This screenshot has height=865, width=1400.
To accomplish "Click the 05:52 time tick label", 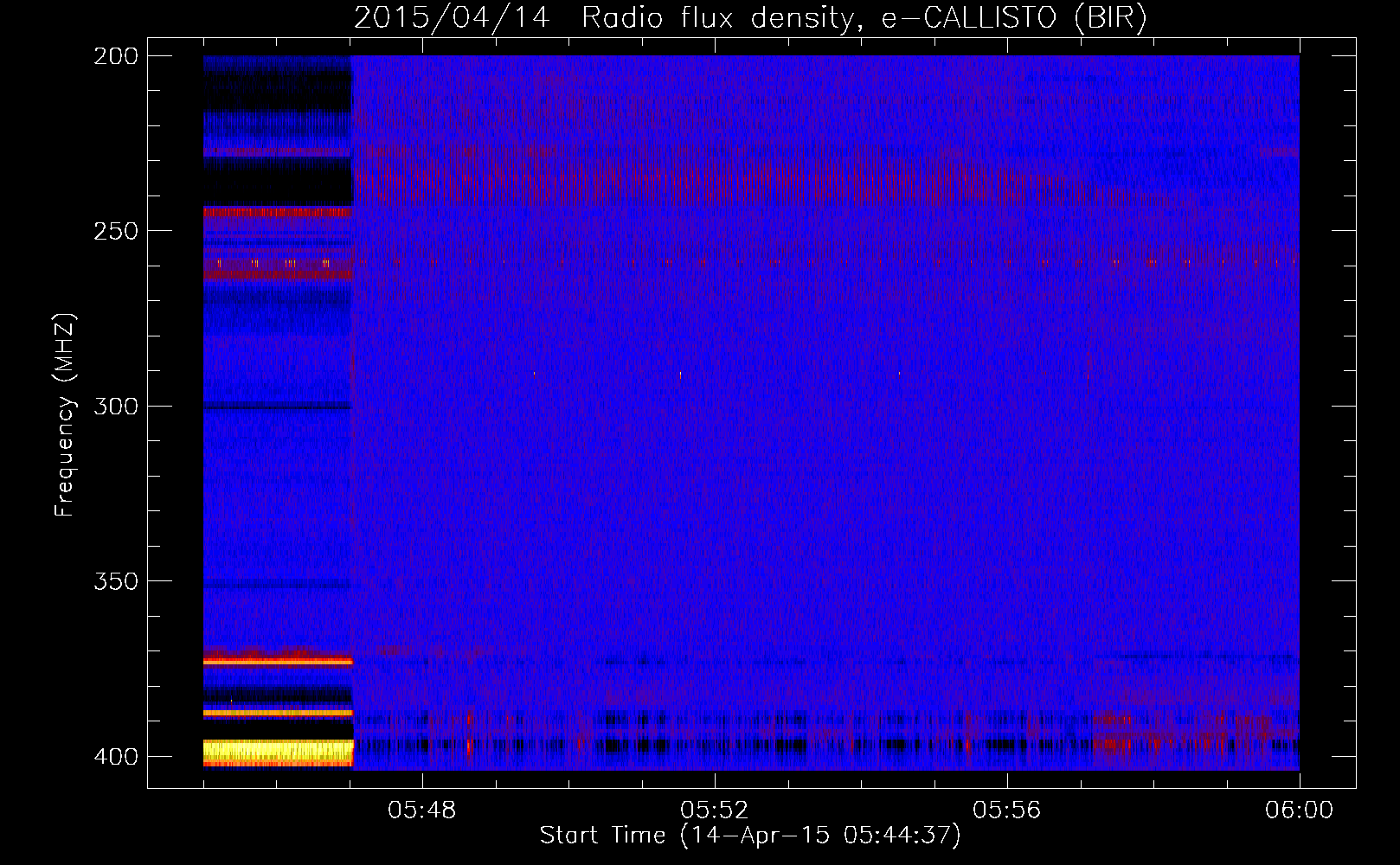I will point(715,811).
